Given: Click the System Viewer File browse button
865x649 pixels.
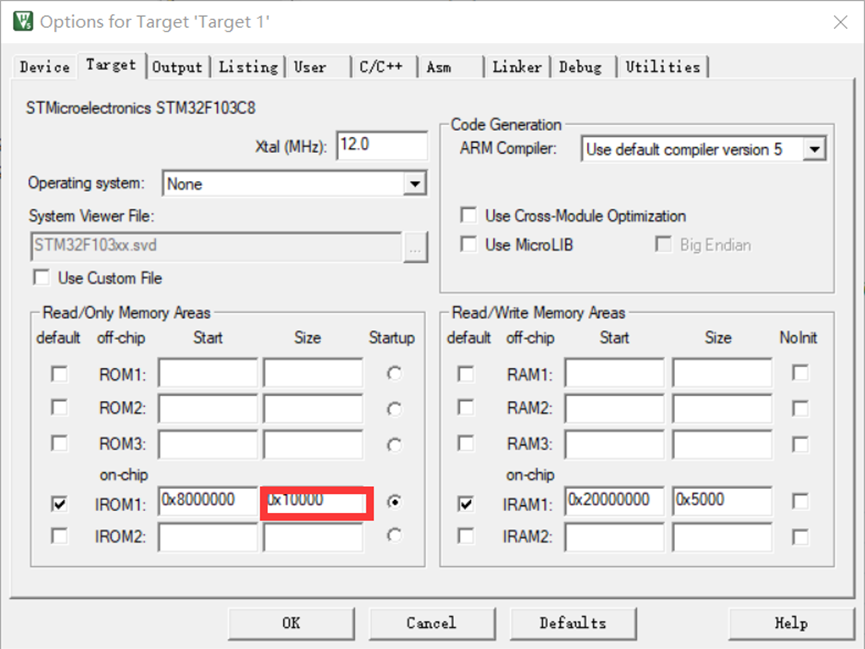Looking at the screenshot, I should [415, 247].
